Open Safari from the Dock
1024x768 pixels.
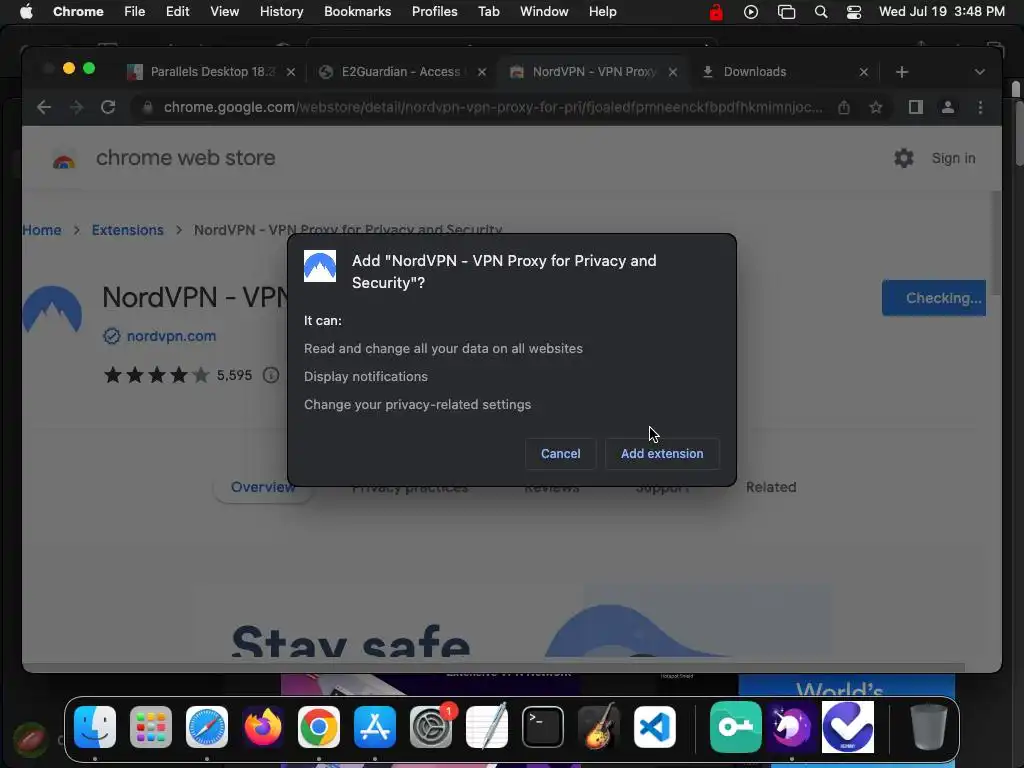tap(207, 727)
